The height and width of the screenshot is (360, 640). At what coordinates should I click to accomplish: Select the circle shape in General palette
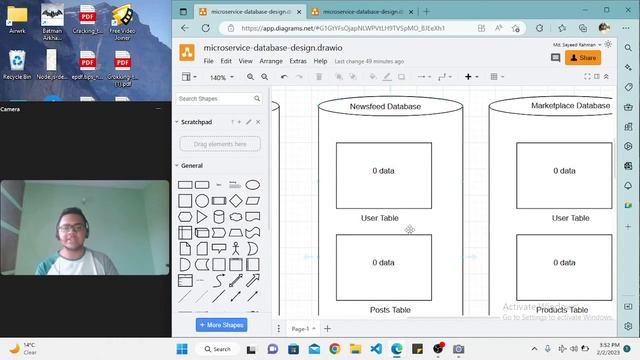(202, 201)
